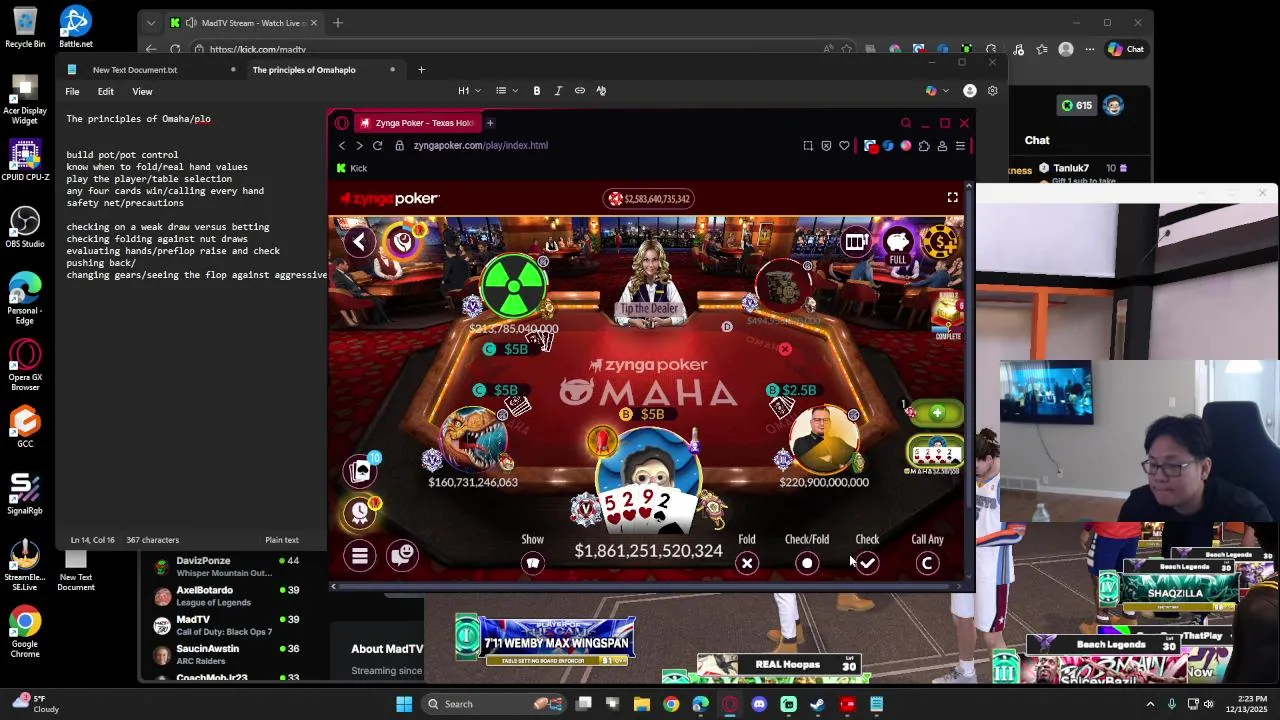Click the 615 Kick points button
Screen dimensions: 1280x720
[1077, 105]
